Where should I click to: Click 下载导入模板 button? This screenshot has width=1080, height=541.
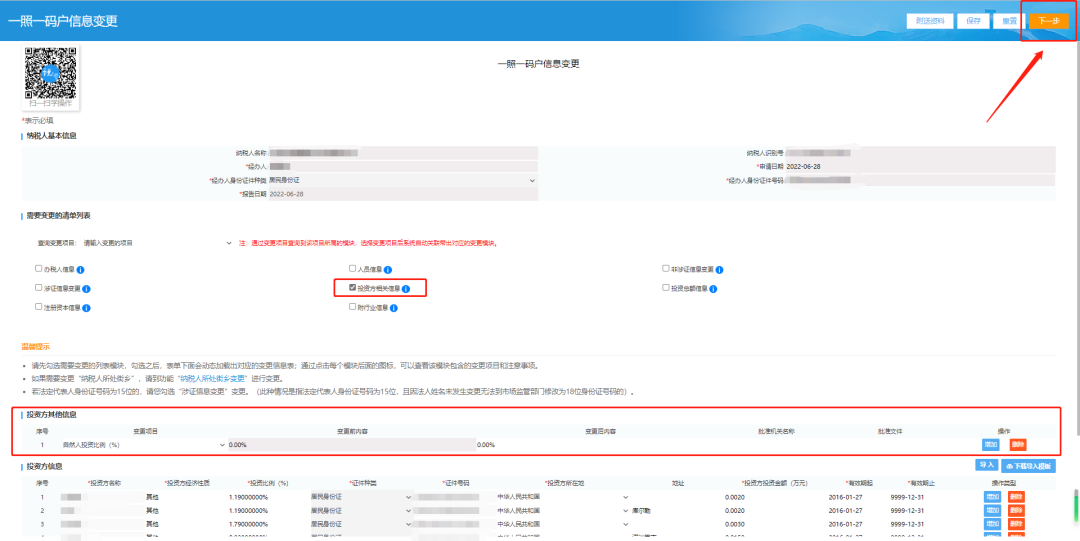1028,466
